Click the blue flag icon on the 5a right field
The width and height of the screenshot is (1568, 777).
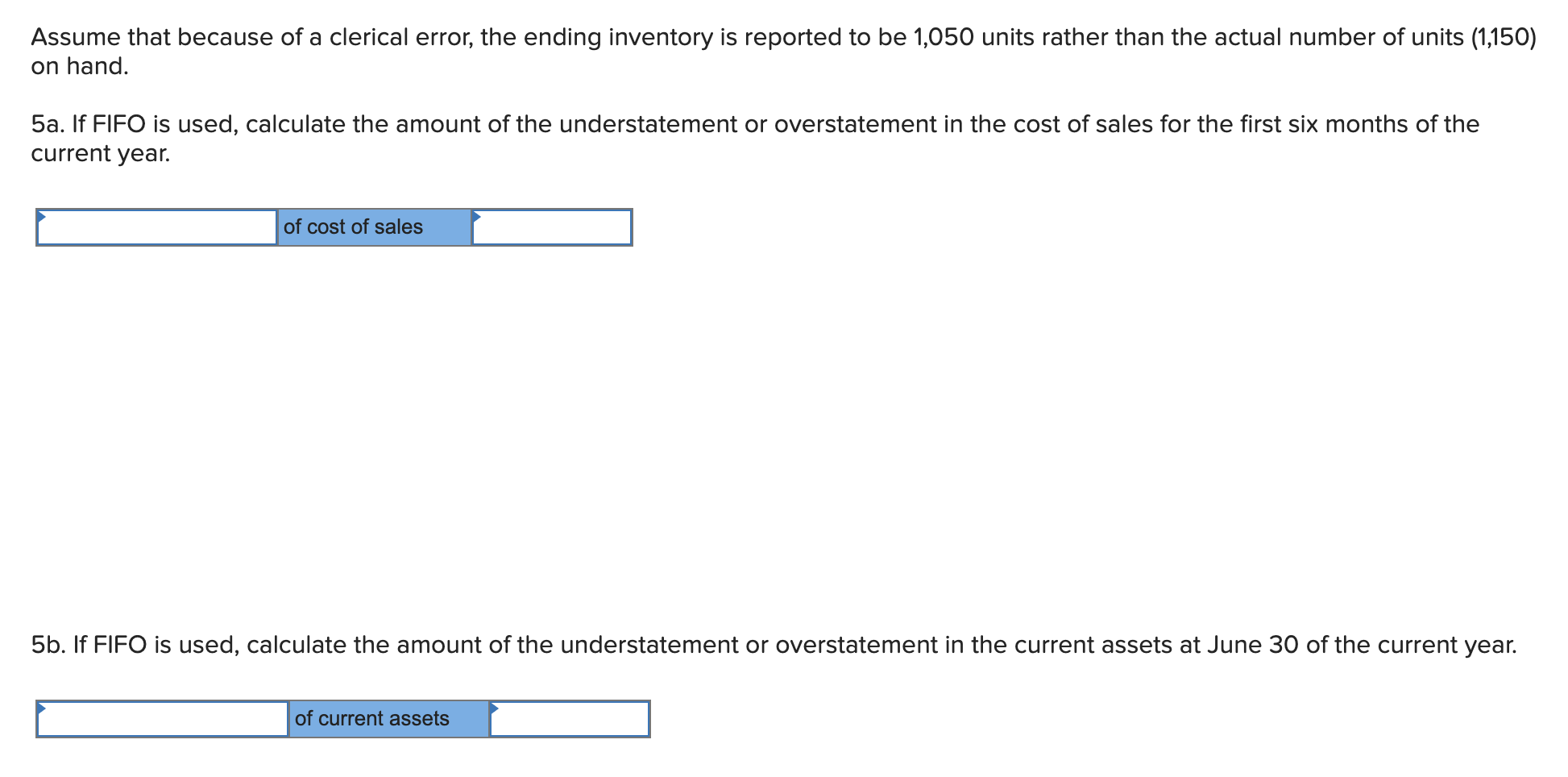(x=476, y=217)
